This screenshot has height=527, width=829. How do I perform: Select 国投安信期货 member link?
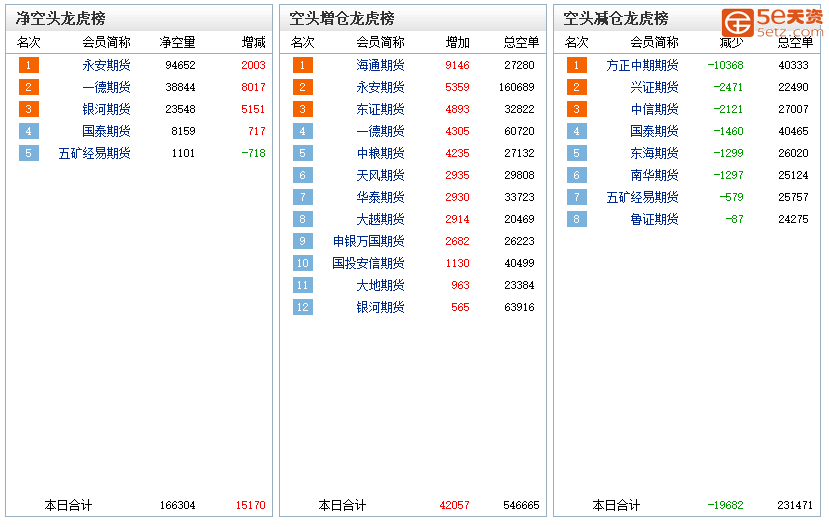click(369, 263)
